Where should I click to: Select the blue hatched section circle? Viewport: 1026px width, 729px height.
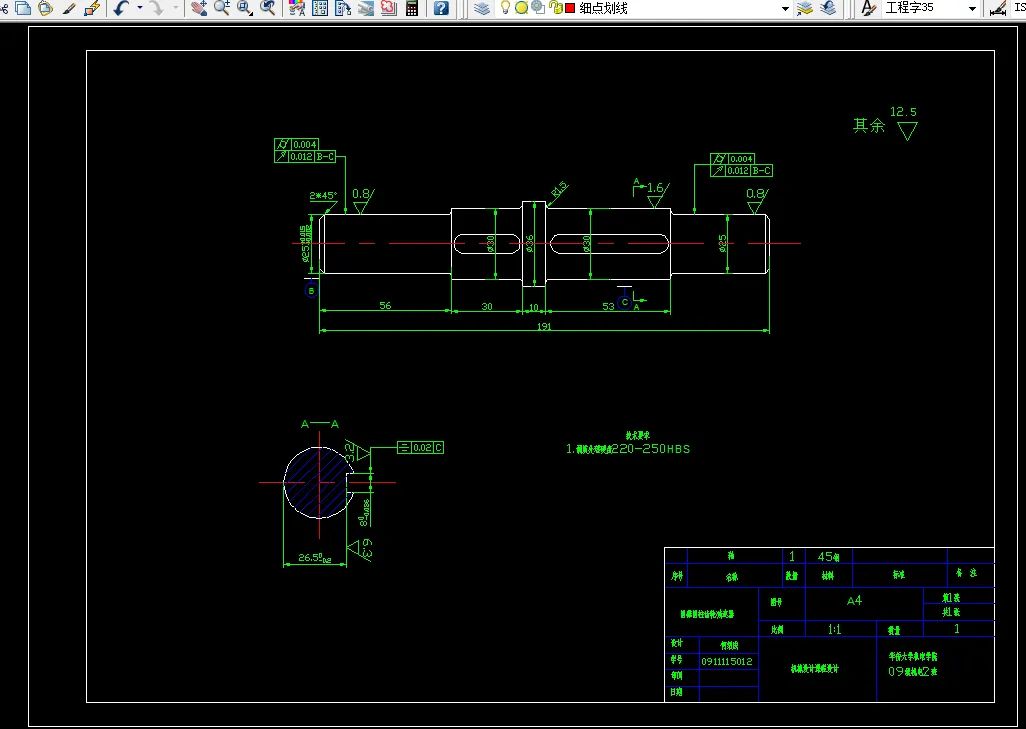(318, 483)
